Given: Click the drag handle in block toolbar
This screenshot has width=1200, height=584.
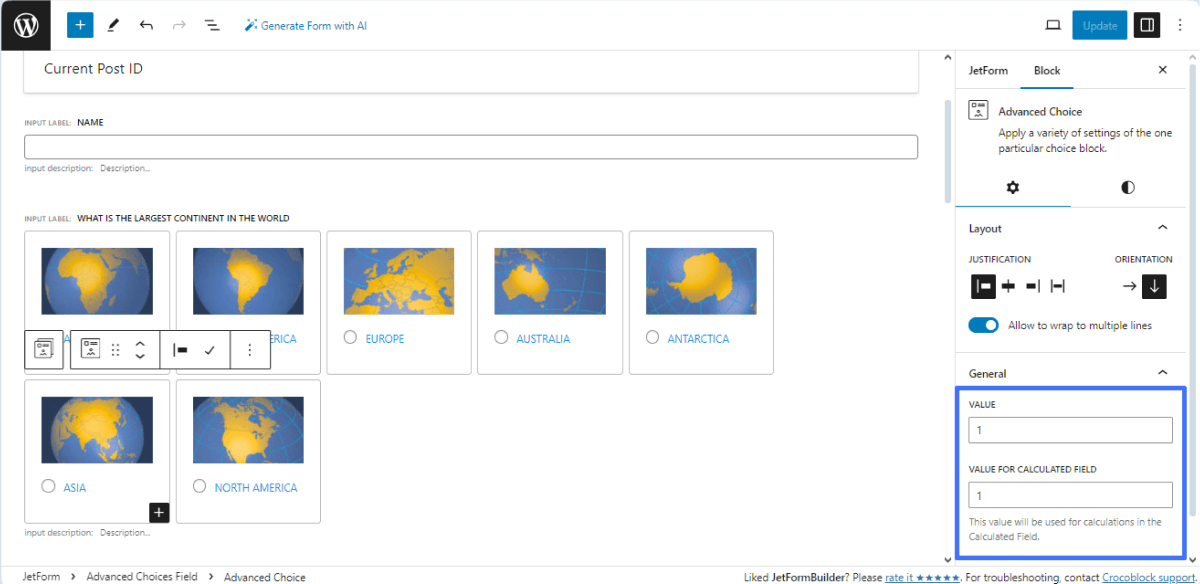Looking at the screenshot, I should [115, 350].
